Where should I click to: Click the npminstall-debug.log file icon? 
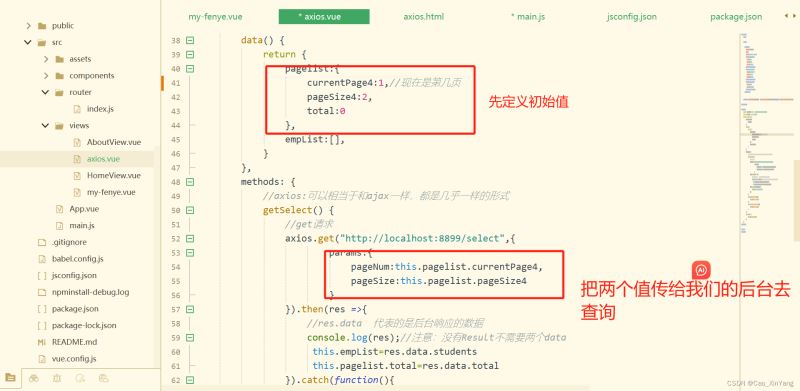click(42, 292)
